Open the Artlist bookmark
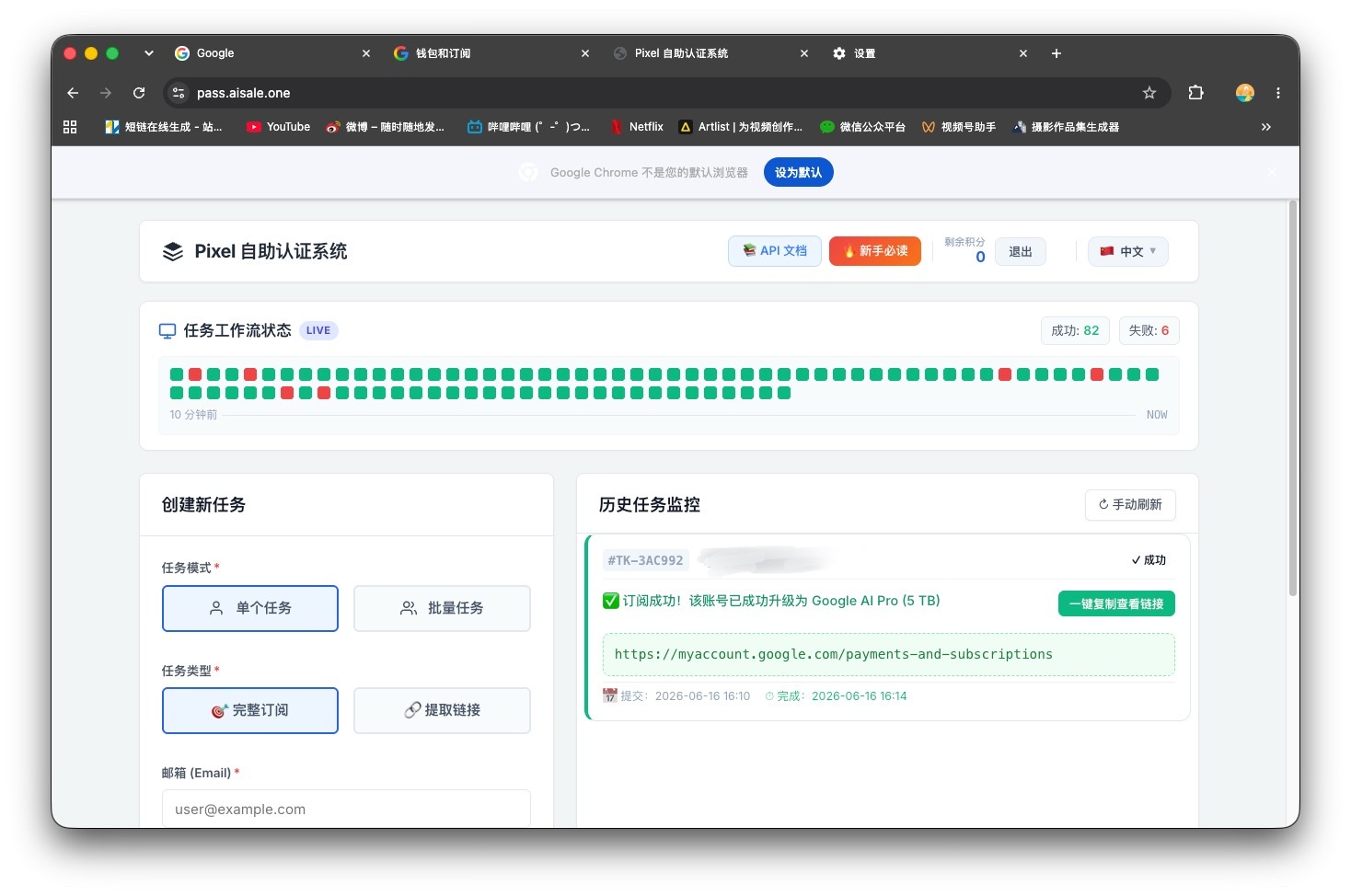 (x=741, y=127)
